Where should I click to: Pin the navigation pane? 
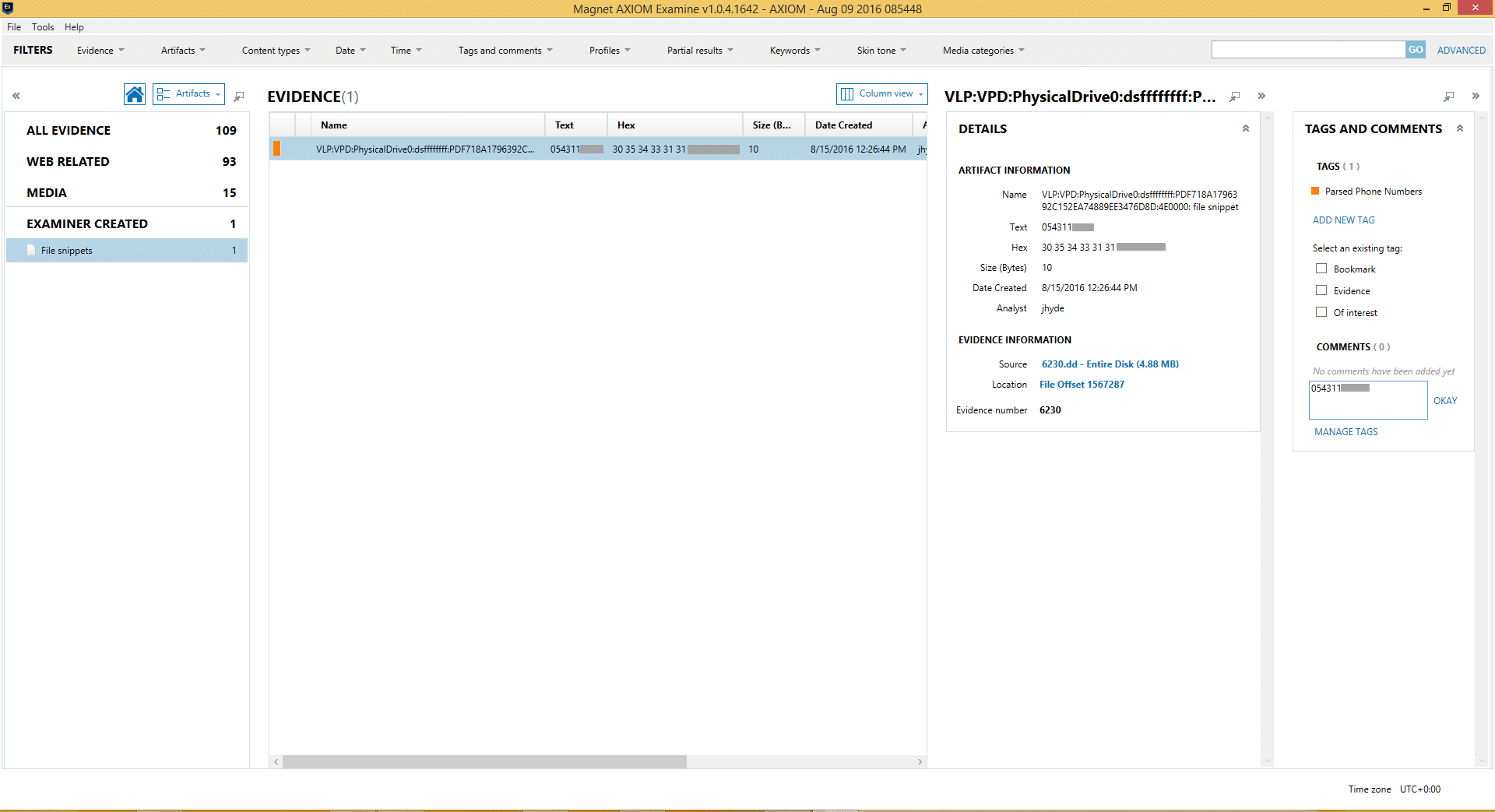coord(239,96)
